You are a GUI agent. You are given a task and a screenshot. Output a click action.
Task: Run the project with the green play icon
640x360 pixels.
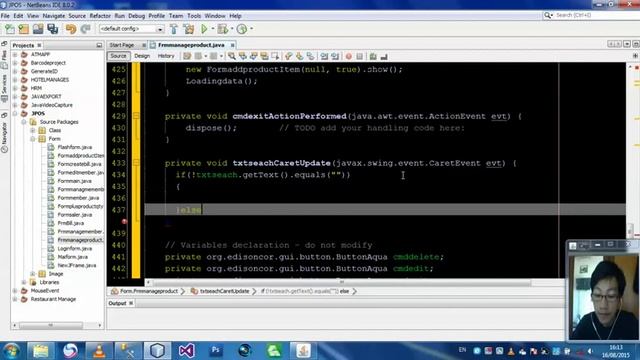tap(204, 29)
